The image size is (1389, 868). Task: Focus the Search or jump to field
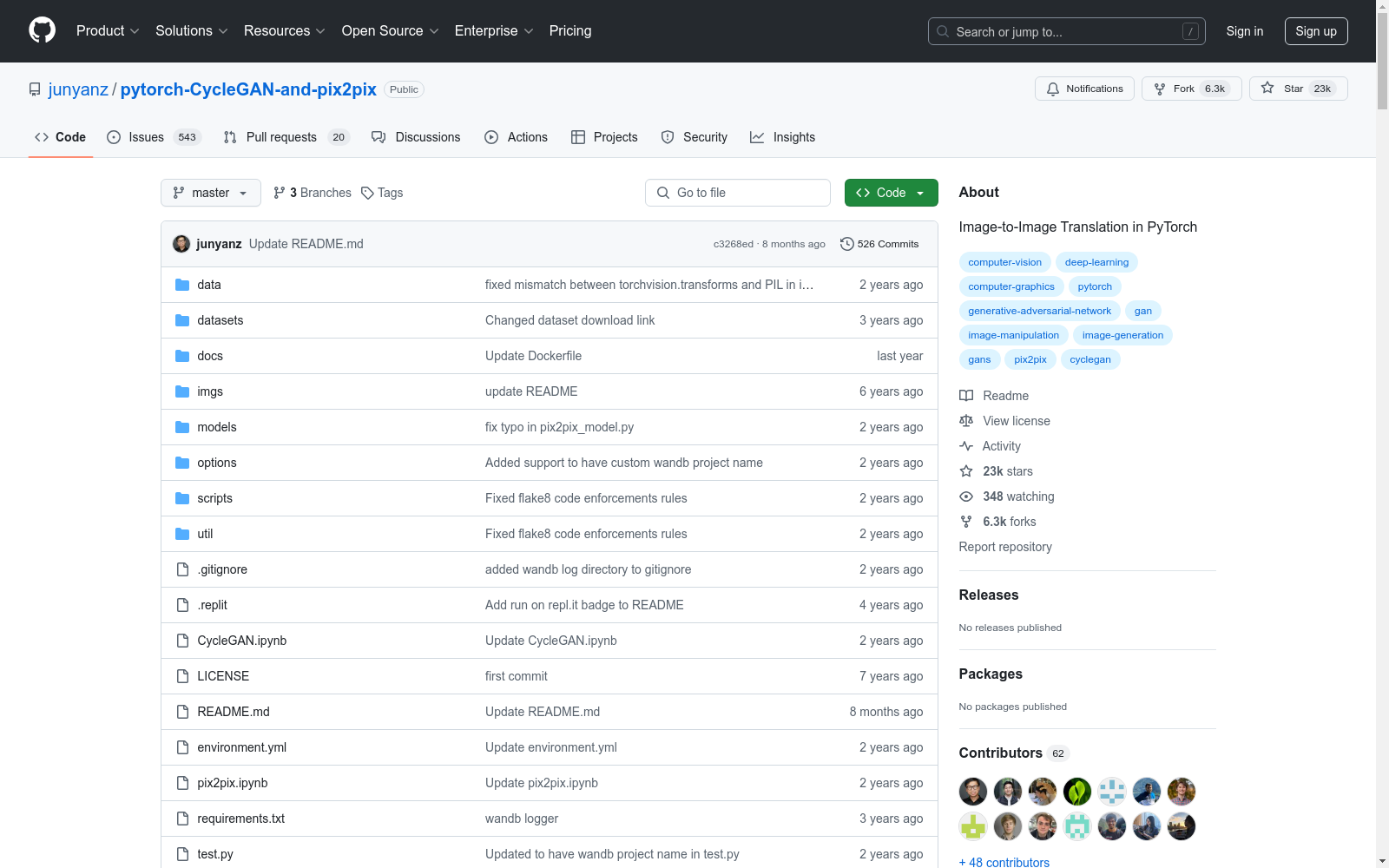click(x=1066, y=31)
